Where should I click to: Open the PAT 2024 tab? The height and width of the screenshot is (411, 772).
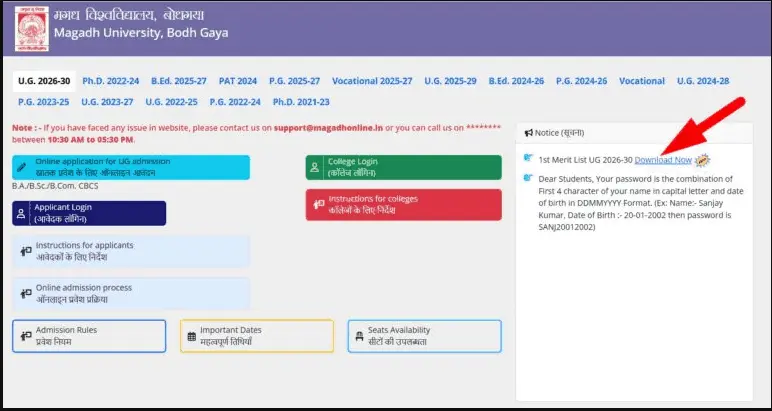coord(238,81)
